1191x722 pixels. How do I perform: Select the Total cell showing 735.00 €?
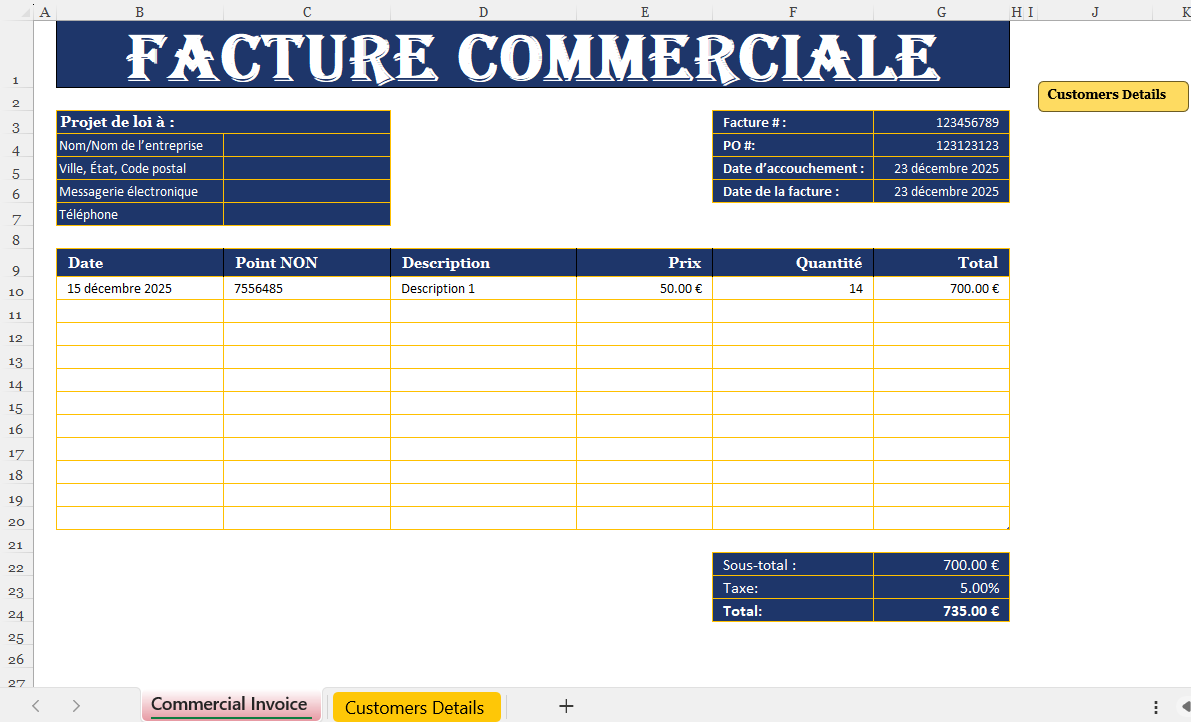941,610
